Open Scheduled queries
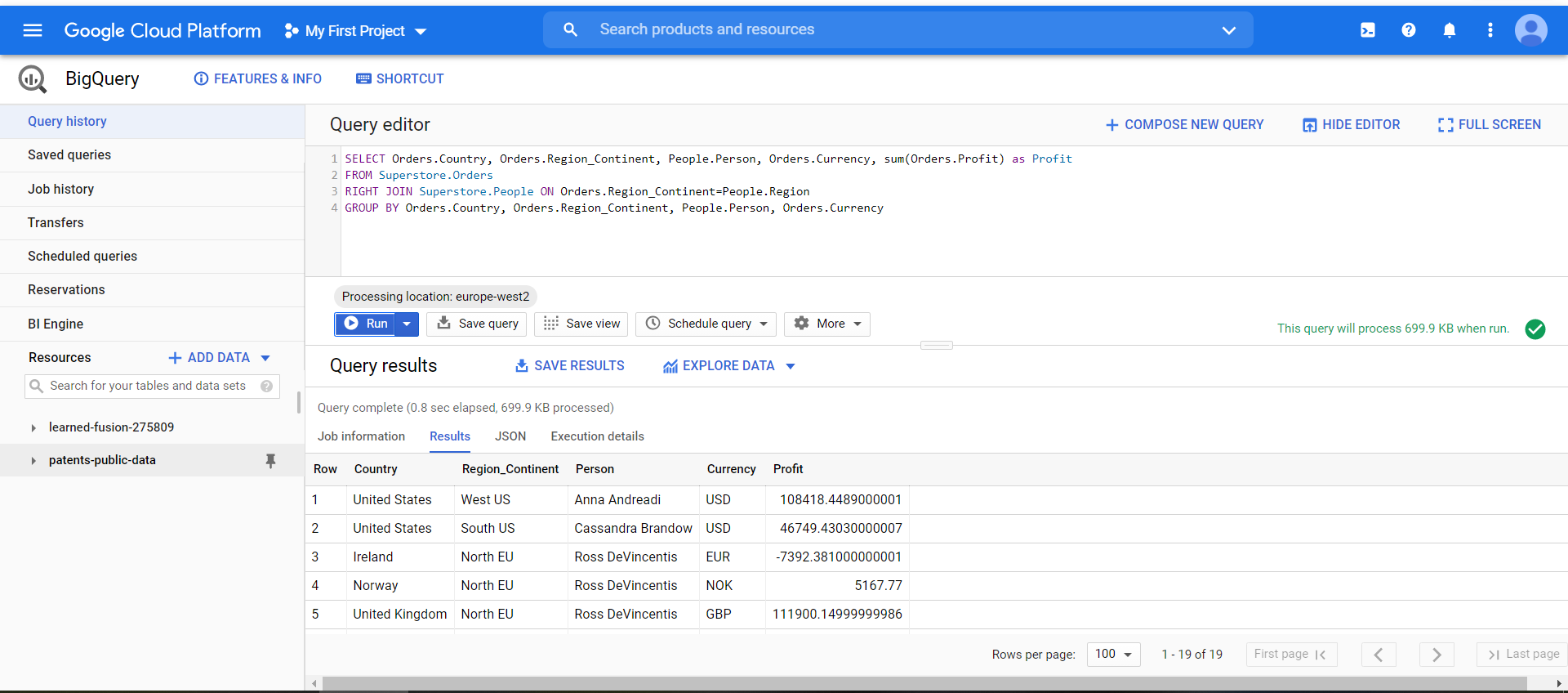Screen dimensions: 1568x693 click(x=152, y=256)
